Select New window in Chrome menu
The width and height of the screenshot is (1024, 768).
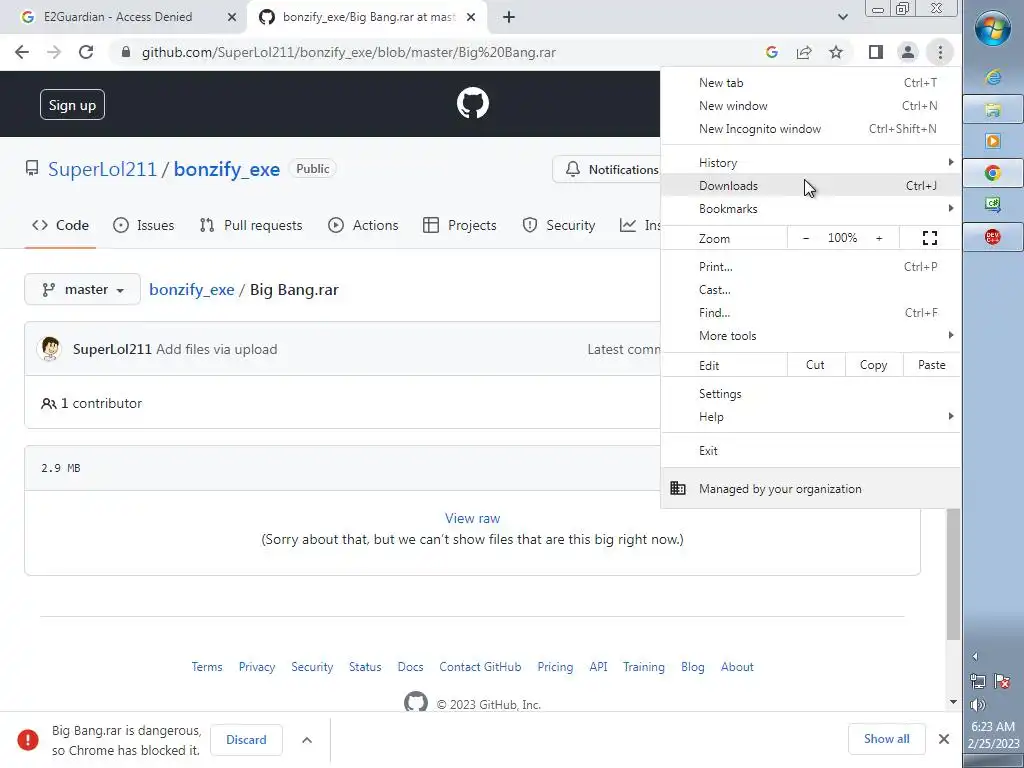pyautogui.click(x=810, y=106)
